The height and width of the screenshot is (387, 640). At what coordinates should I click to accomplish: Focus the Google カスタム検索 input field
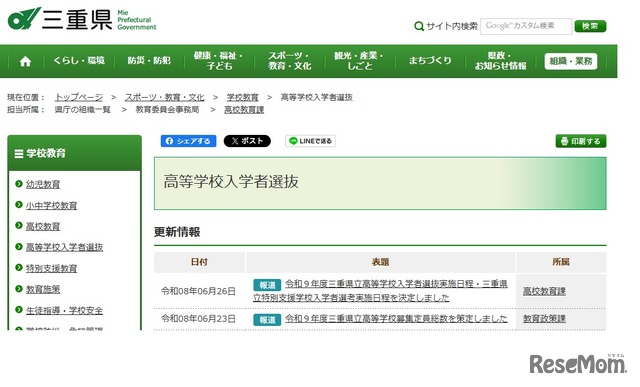coord(526,26)
